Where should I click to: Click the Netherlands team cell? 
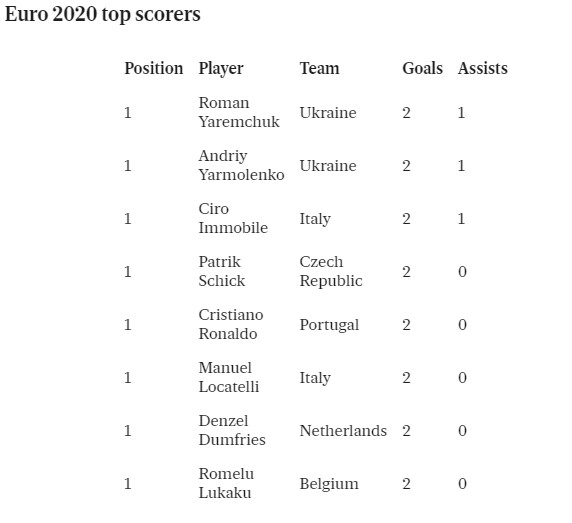coord(343,431)
